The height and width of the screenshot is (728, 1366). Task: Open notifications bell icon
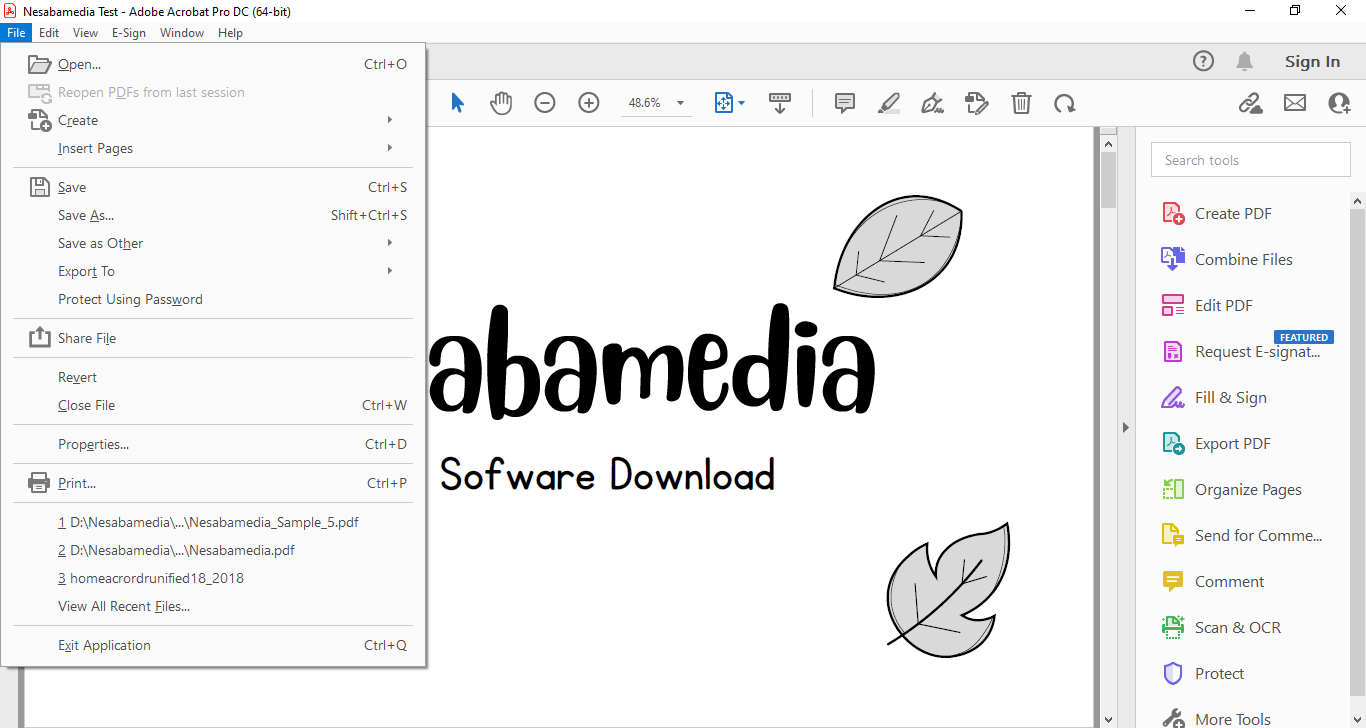(1244, 62)
